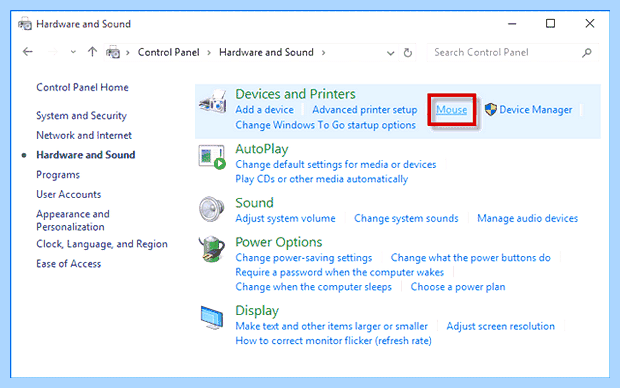Image resolution: width=620 pixels, height=388 pixels.
Task: Change Windows To Go startup options
Action: pos(325,125)
